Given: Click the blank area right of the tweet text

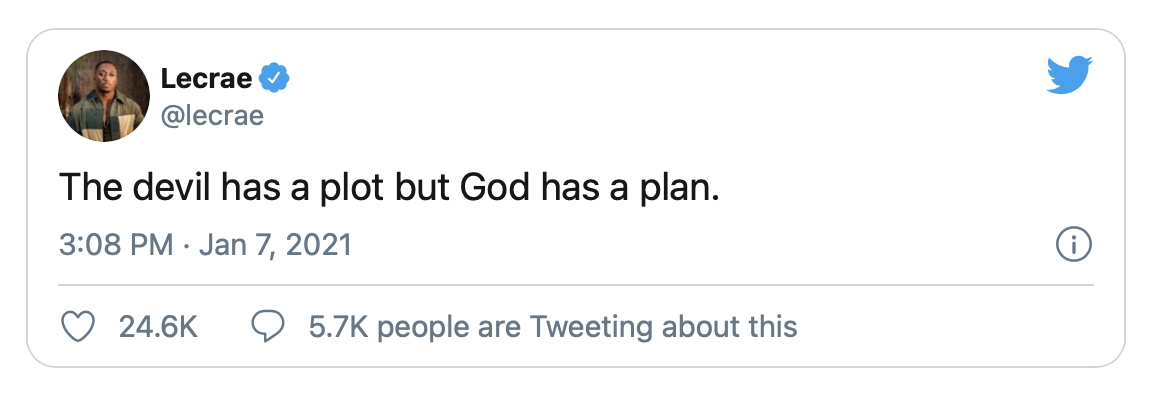Looking at the screenshot, I should 900,189.
